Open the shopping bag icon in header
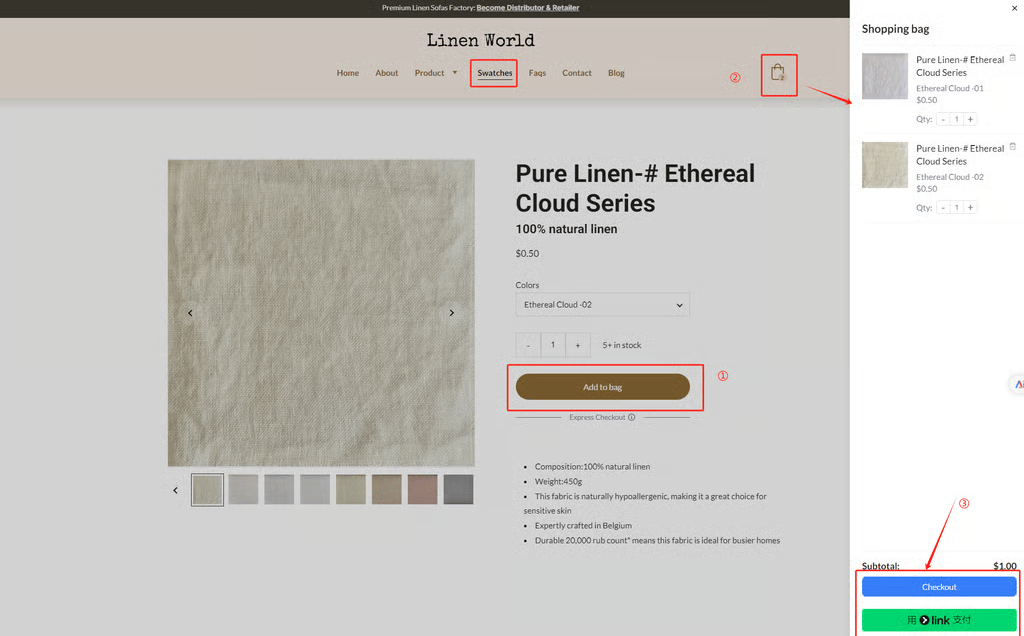This screenshot has width=1024, height=636. click(777, 72)
